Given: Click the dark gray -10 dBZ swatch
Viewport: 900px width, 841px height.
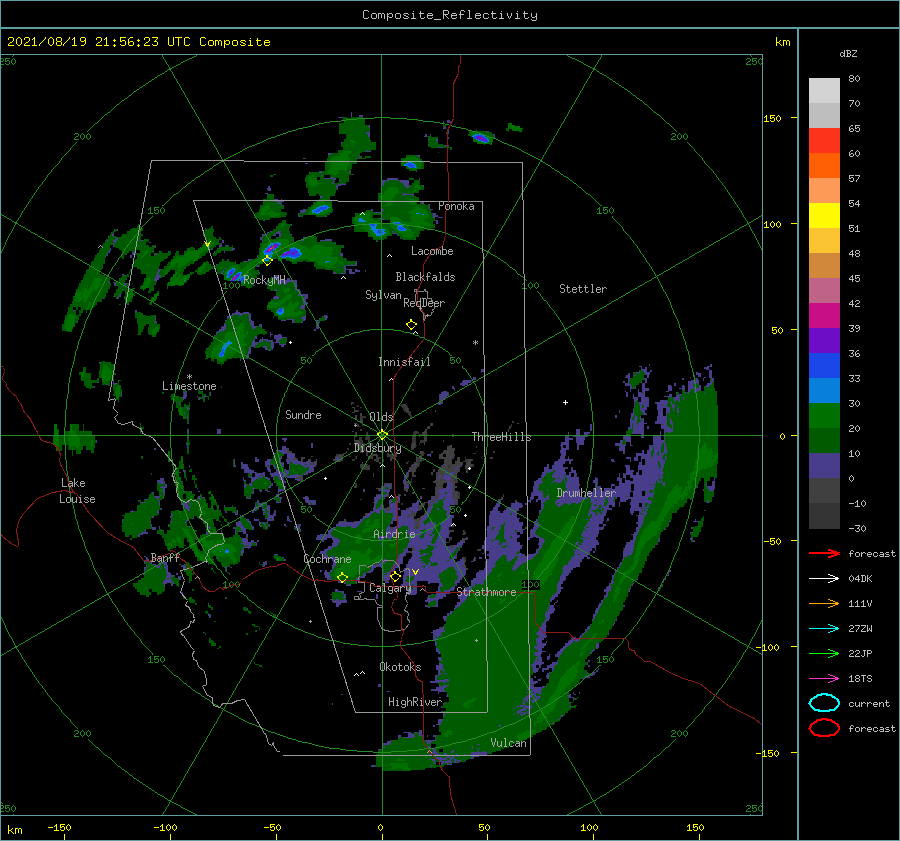Looking at the screenshot, I should pyautogui.click(x=824, y=515).
